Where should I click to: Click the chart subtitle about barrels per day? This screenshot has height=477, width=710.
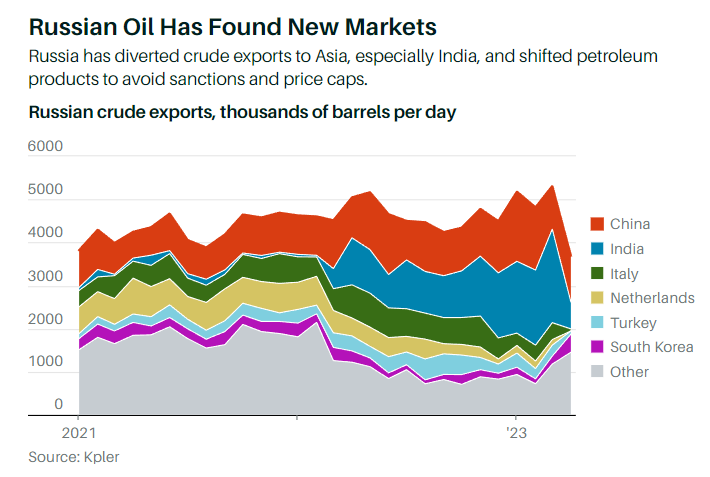click(x=243, y=113)
